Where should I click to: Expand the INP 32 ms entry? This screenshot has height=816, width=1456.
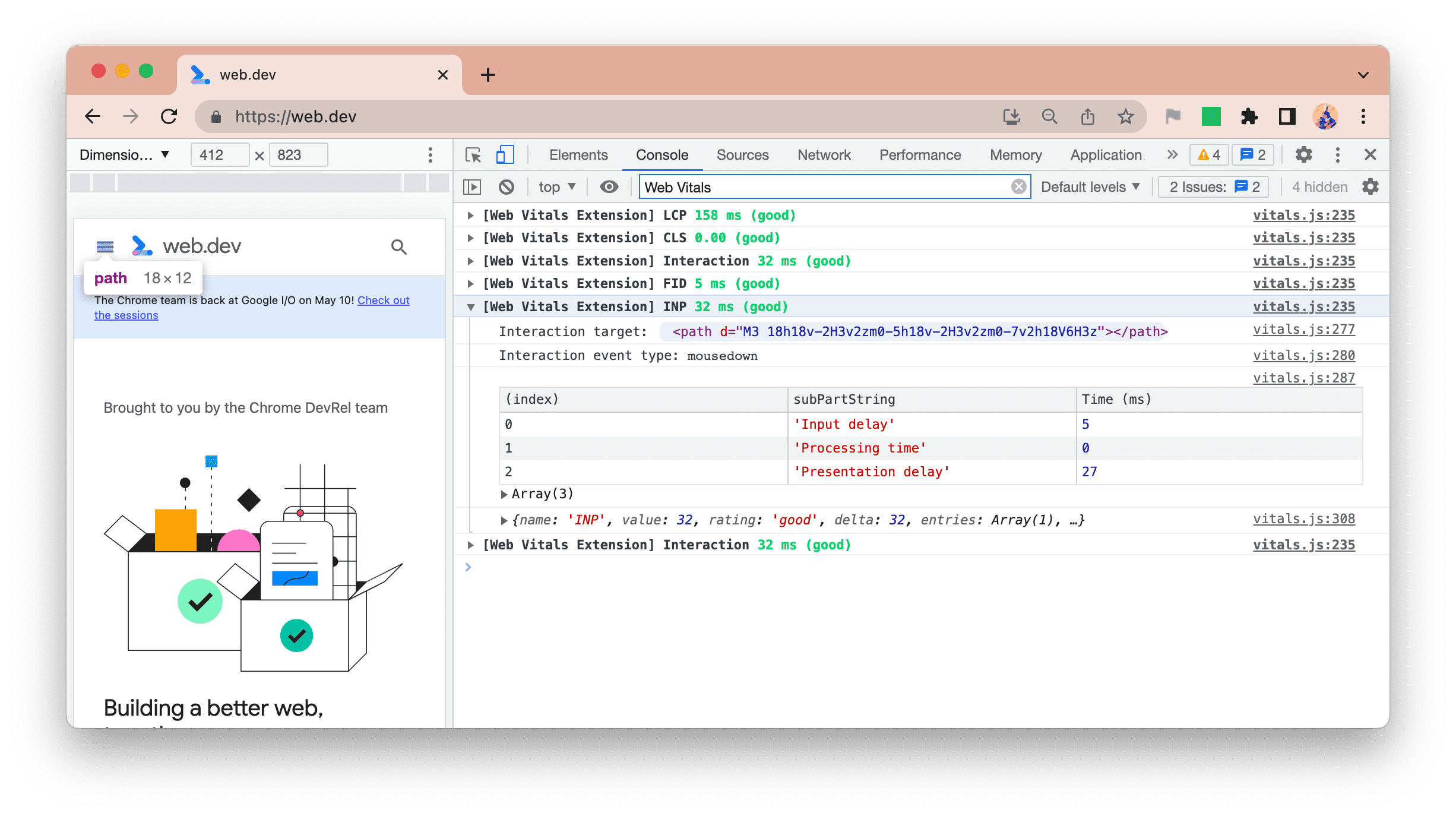pos(471,307)
